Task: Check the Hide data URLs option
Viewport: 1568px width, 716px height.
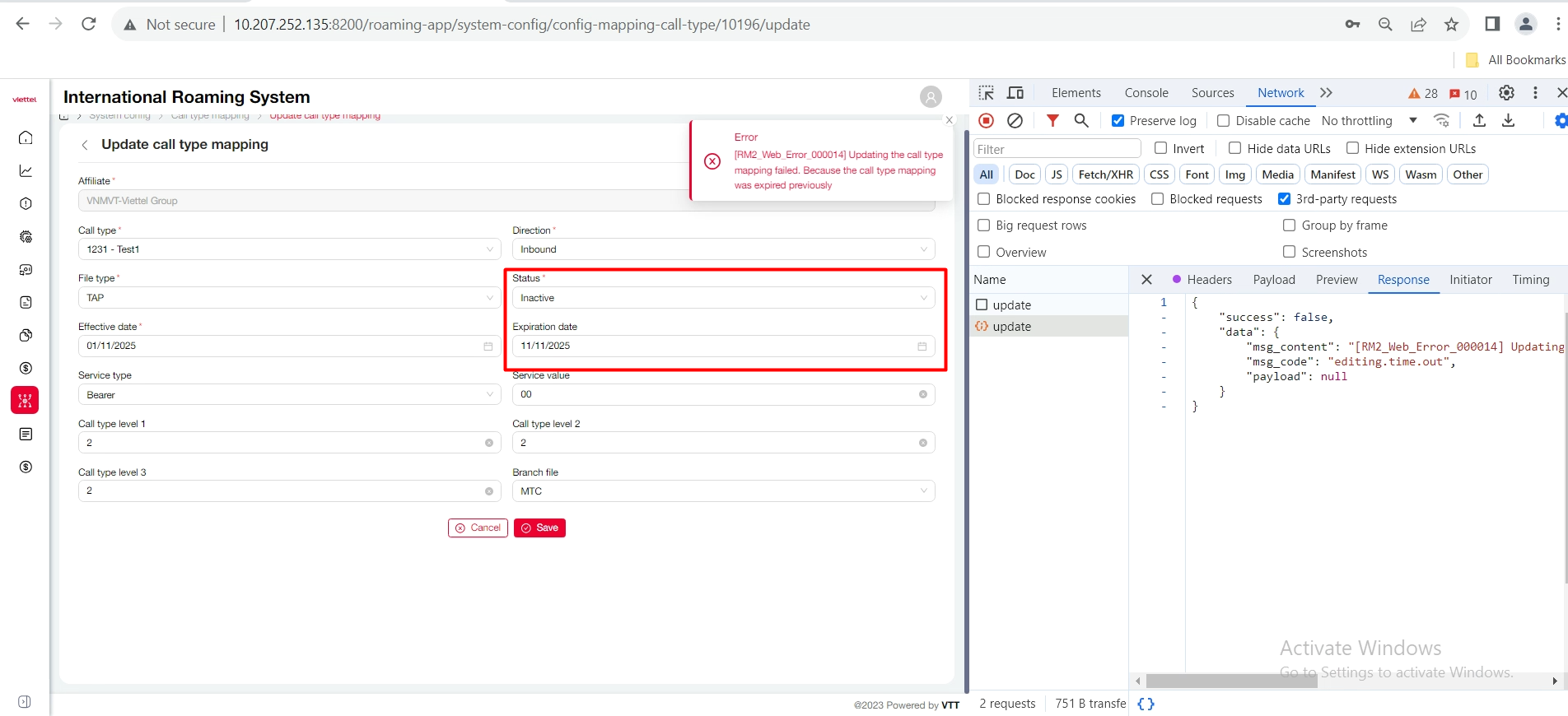Action: pyautogui.click(x=1234, y=148)
